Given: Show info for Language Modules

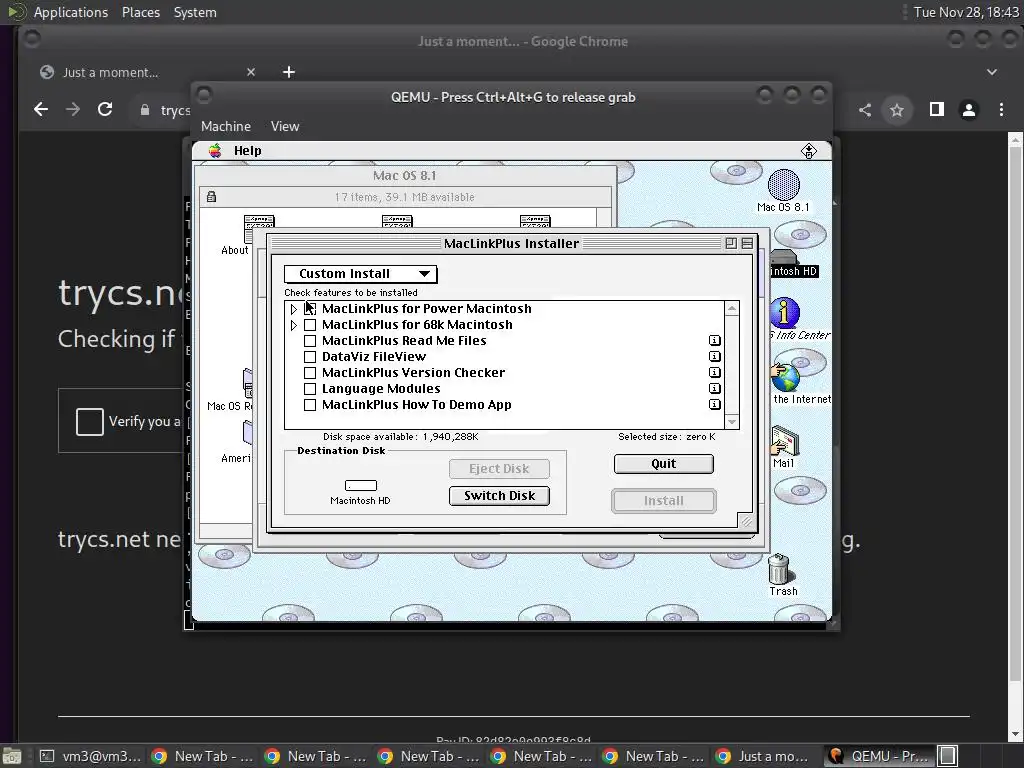Looking at the screenshot, I should [x=714, y=389].
